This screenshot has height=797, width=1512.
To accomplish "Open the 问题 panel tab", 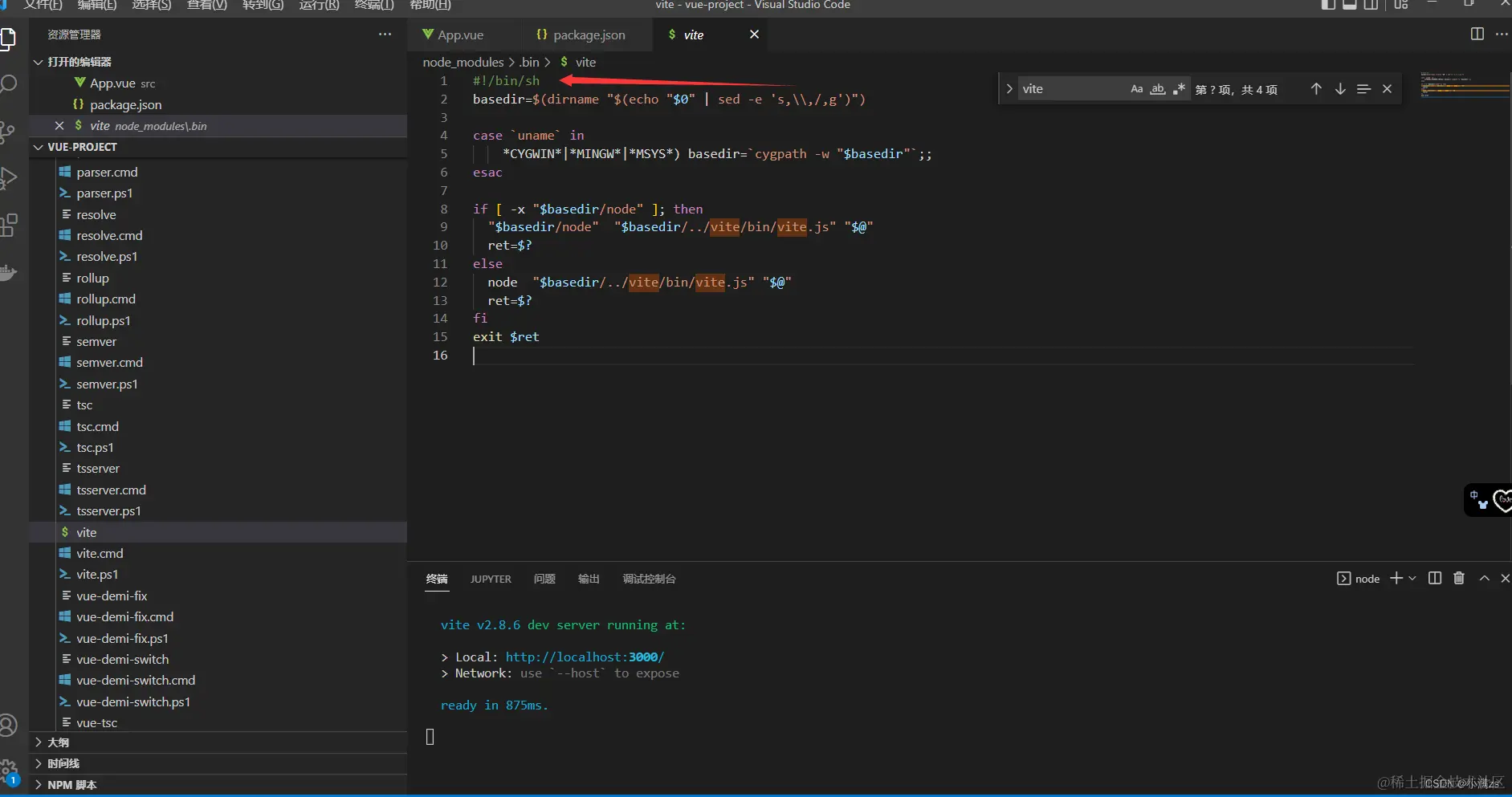I will (x=544, y=579).
